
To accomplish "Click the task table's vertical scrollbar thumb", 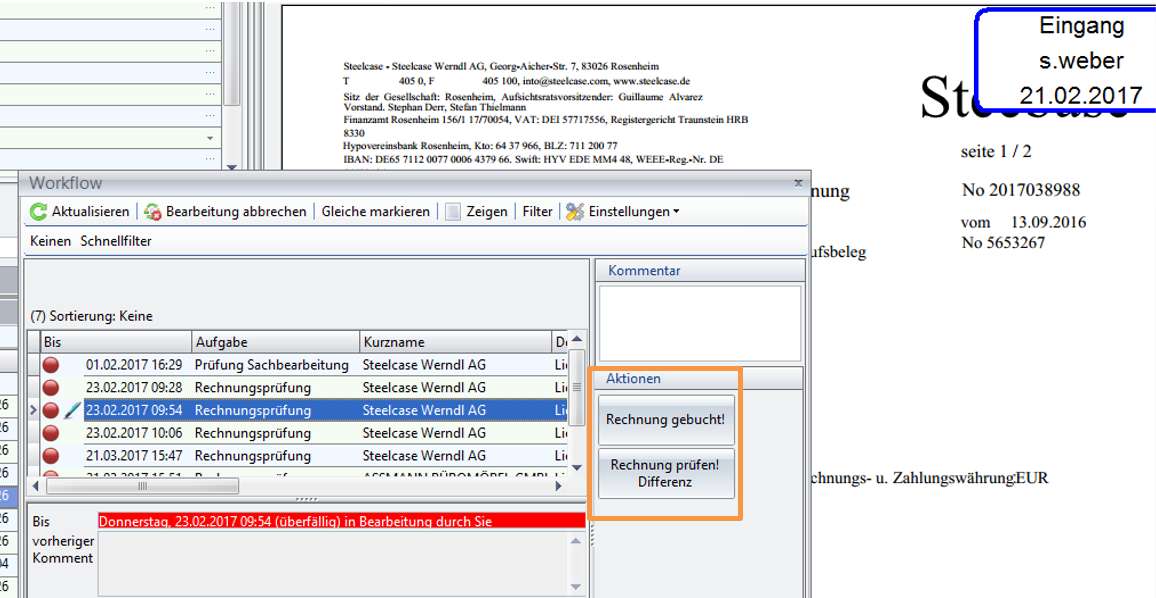I will tap(577, 386).
